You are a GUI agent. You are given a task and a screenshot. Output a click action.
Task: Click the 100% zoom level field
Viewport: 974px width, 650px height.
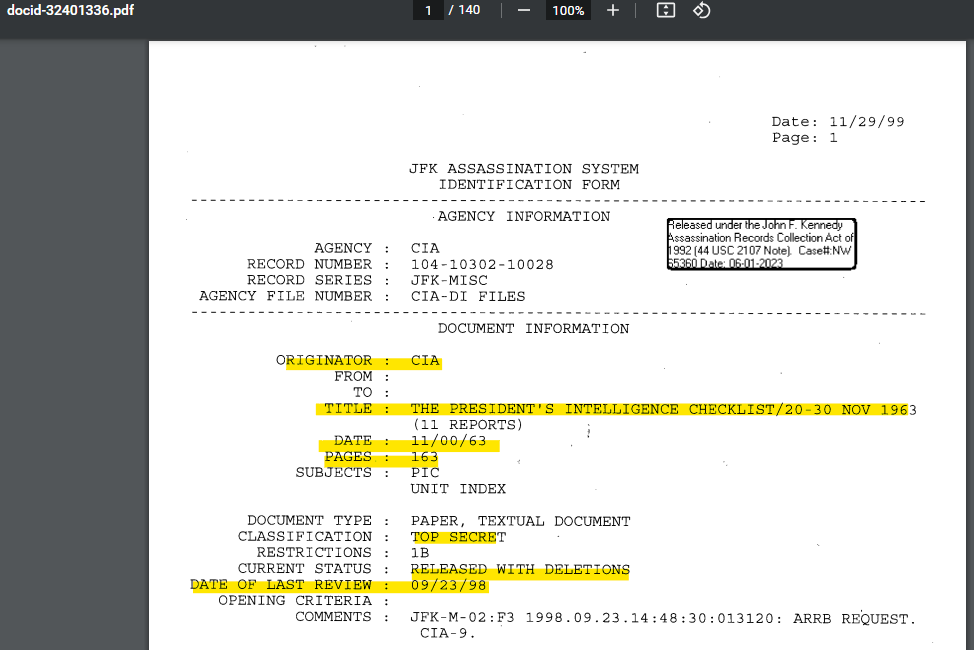(x=568, y=11)
